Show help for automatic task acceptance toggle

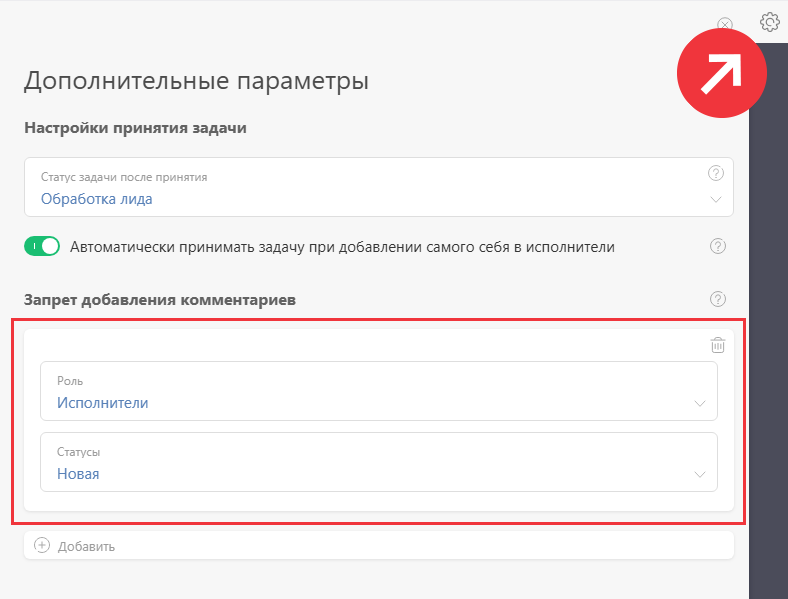pyautogui.click(x=718, y=246)
